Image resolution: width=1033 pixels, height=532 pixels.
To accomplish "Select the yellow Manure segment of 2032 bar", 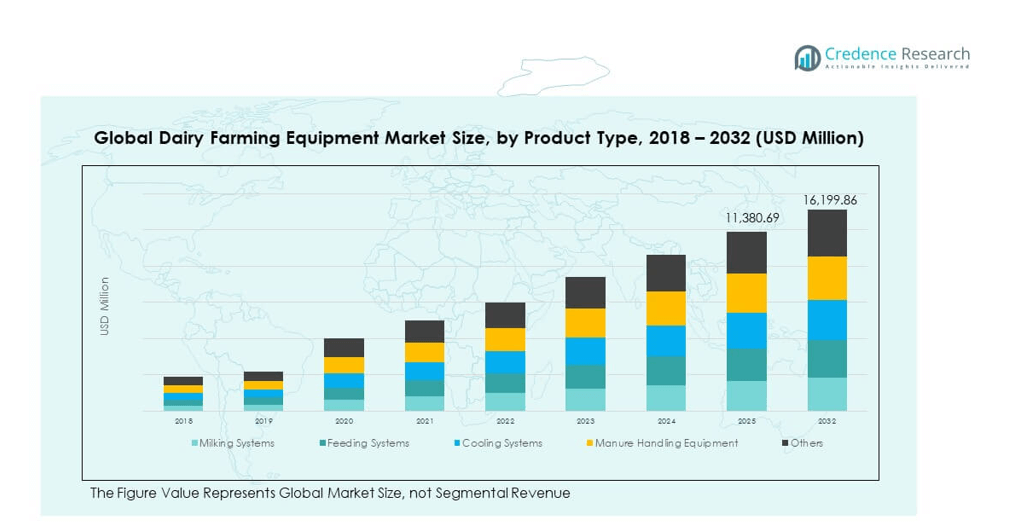I will point(827,278).
